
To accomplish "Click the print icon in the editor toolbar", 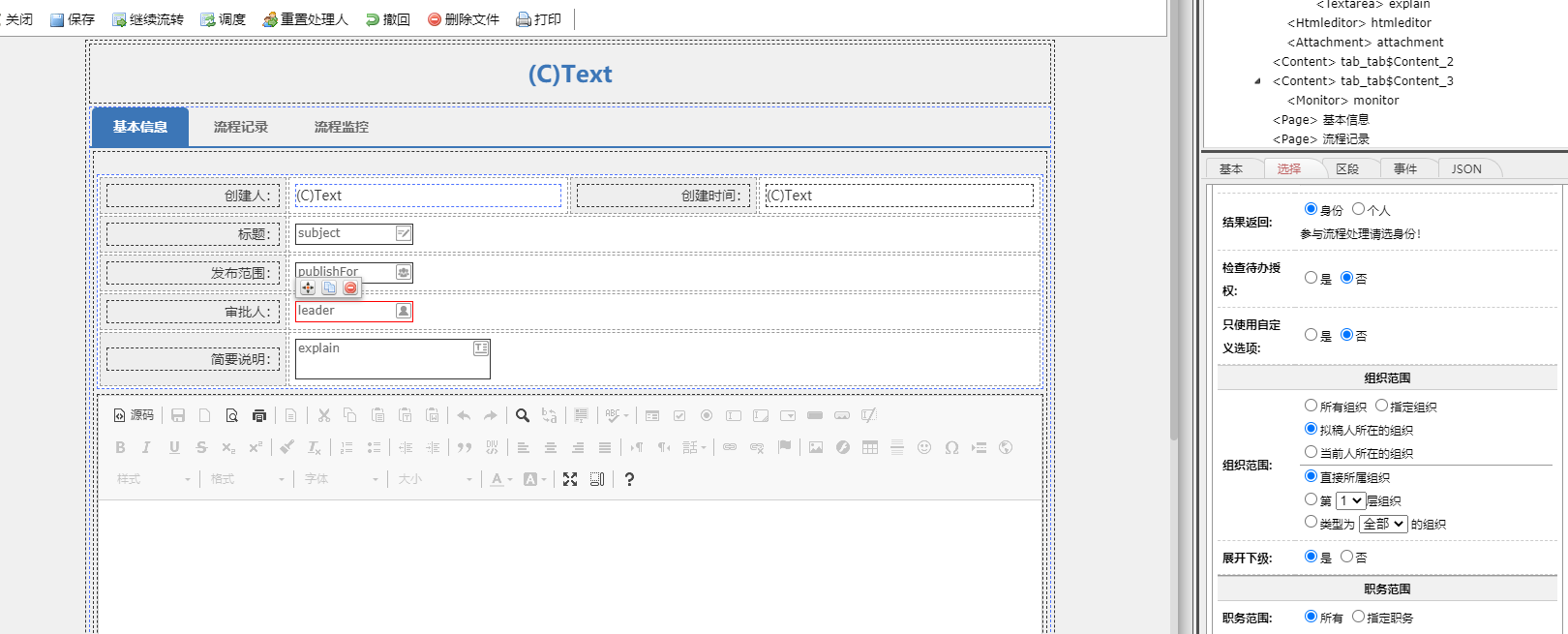I will point(258,415).
